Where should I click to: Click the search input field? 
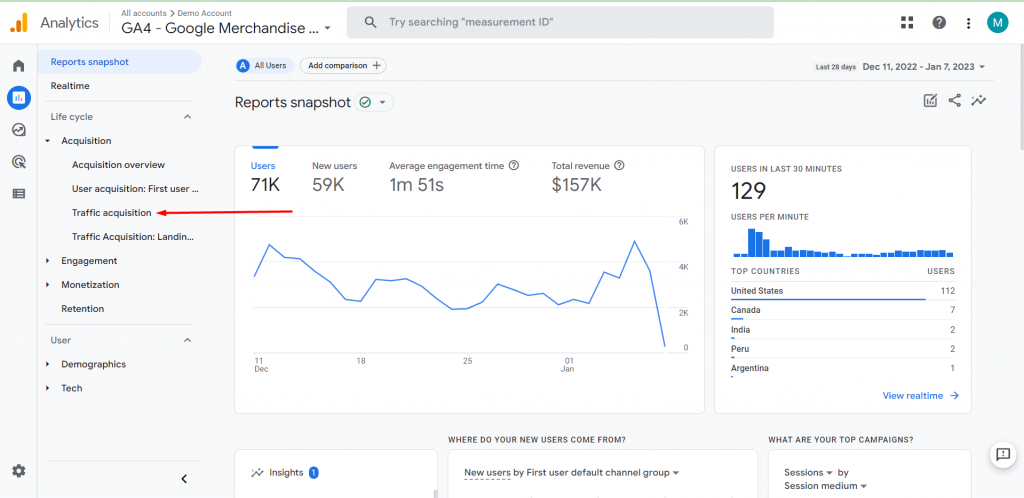(560, 22)
